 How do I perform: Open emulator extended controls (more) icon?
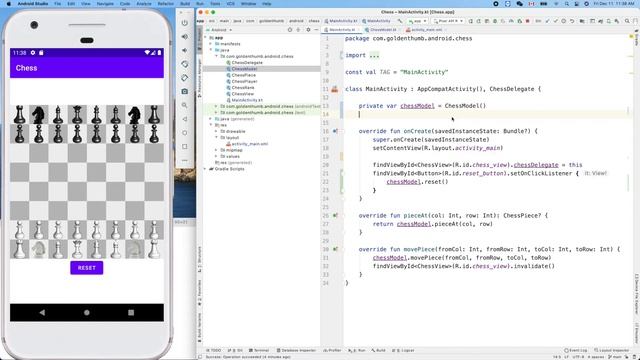click(x=184, y=160)
